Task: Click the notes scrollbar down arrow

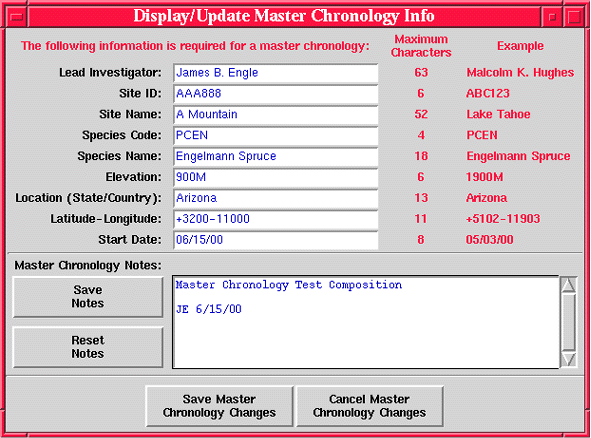Action: click(568, 359)
